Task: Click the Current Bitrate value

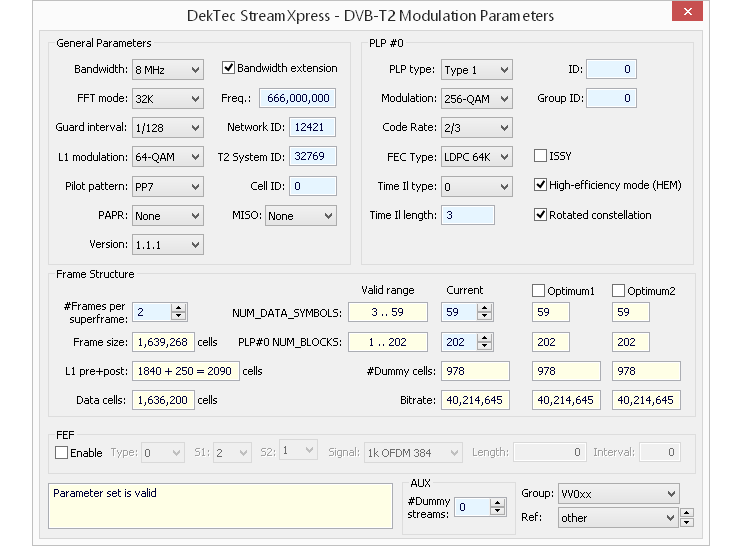Action: (475, 400)
